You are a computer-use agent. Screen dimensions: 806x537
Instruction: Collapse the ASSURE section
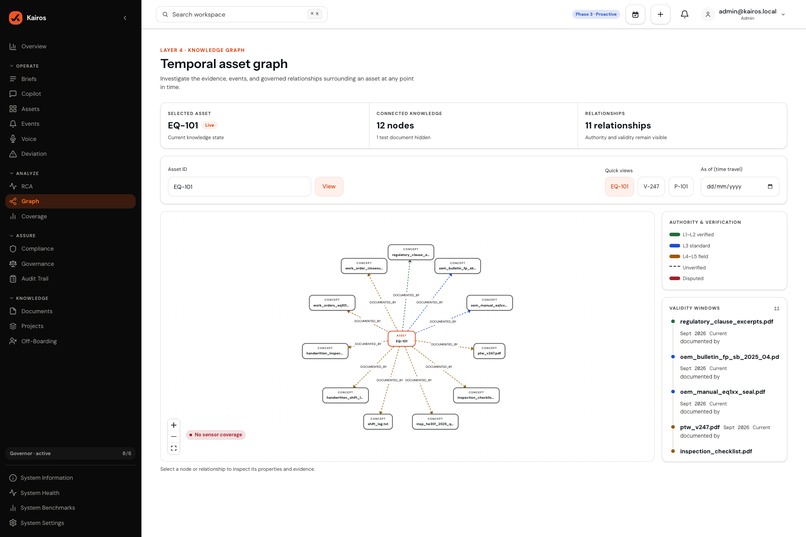coord(22,235)
